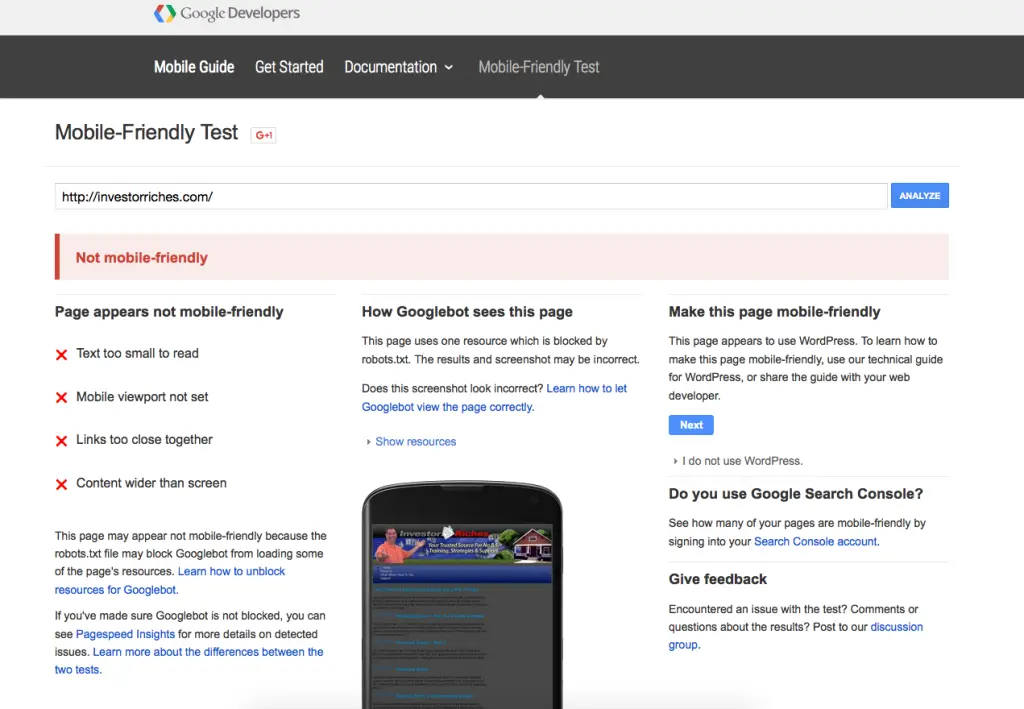Go to Get Started page
Screen dimensions: 1024x709
pyautogui.click(x=289, y=67)
